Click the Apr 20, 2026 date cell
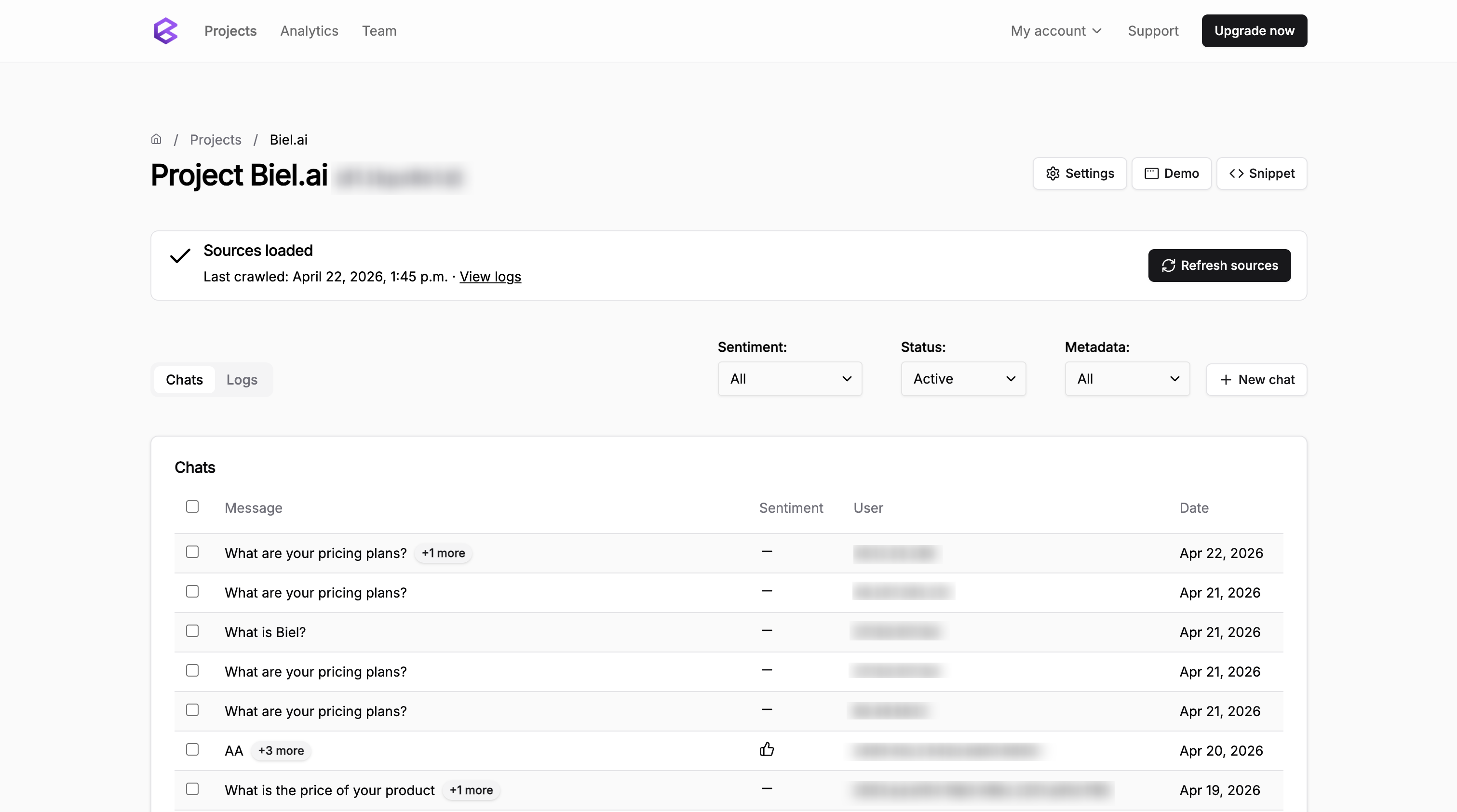The height and width of the screenshot is (812, 1457). pos(1221,751)
